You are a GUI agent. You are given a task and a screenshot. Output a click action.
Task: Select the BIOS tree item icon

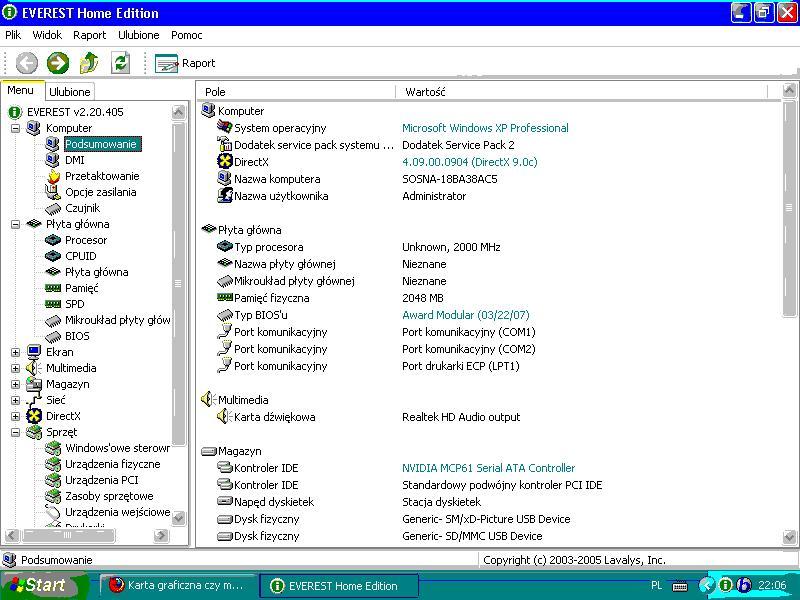click(x=53, y=336)
